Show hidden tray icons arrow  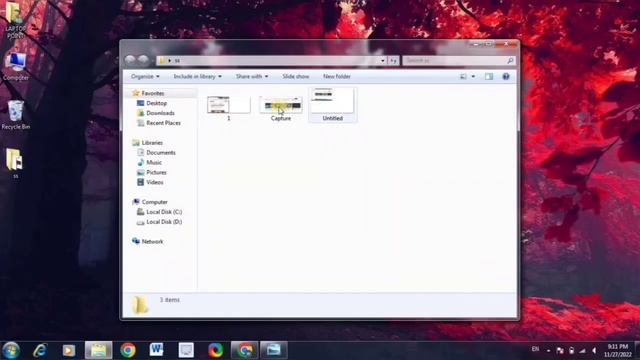[x=548, y=351]
